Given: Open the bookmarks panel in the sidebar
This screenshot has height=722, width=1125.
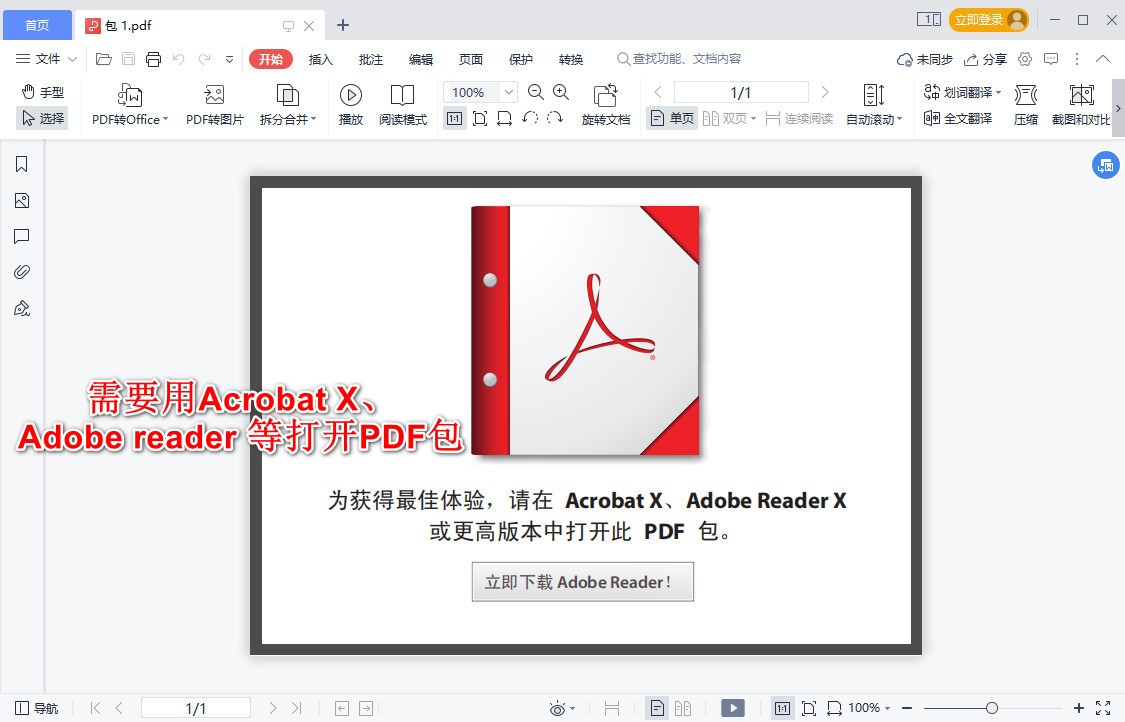Looking at the screenshot, I should [21, 163].
